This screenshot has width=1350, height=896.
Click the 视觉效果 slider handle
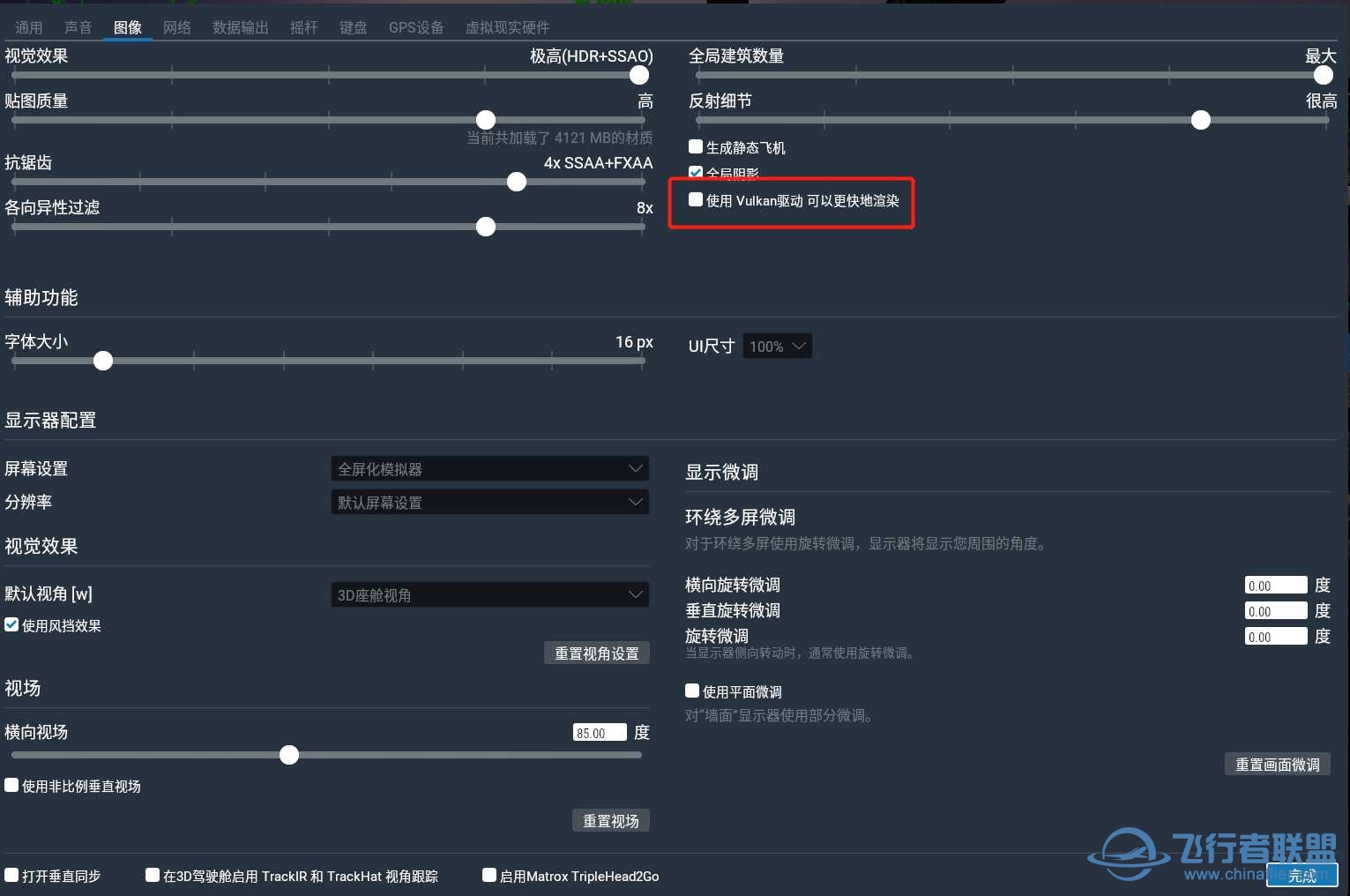[x=639, y=75]
